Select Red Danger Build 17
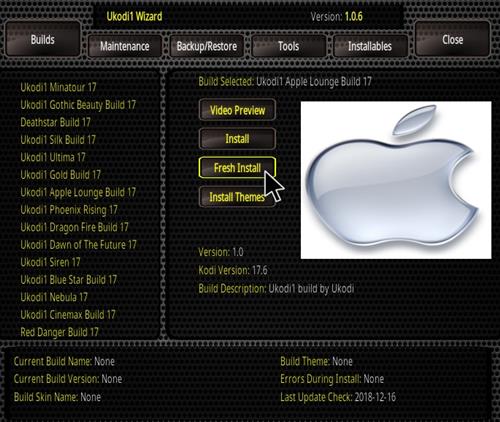Screen dimensions: 500x422 (x=59, y=332)
